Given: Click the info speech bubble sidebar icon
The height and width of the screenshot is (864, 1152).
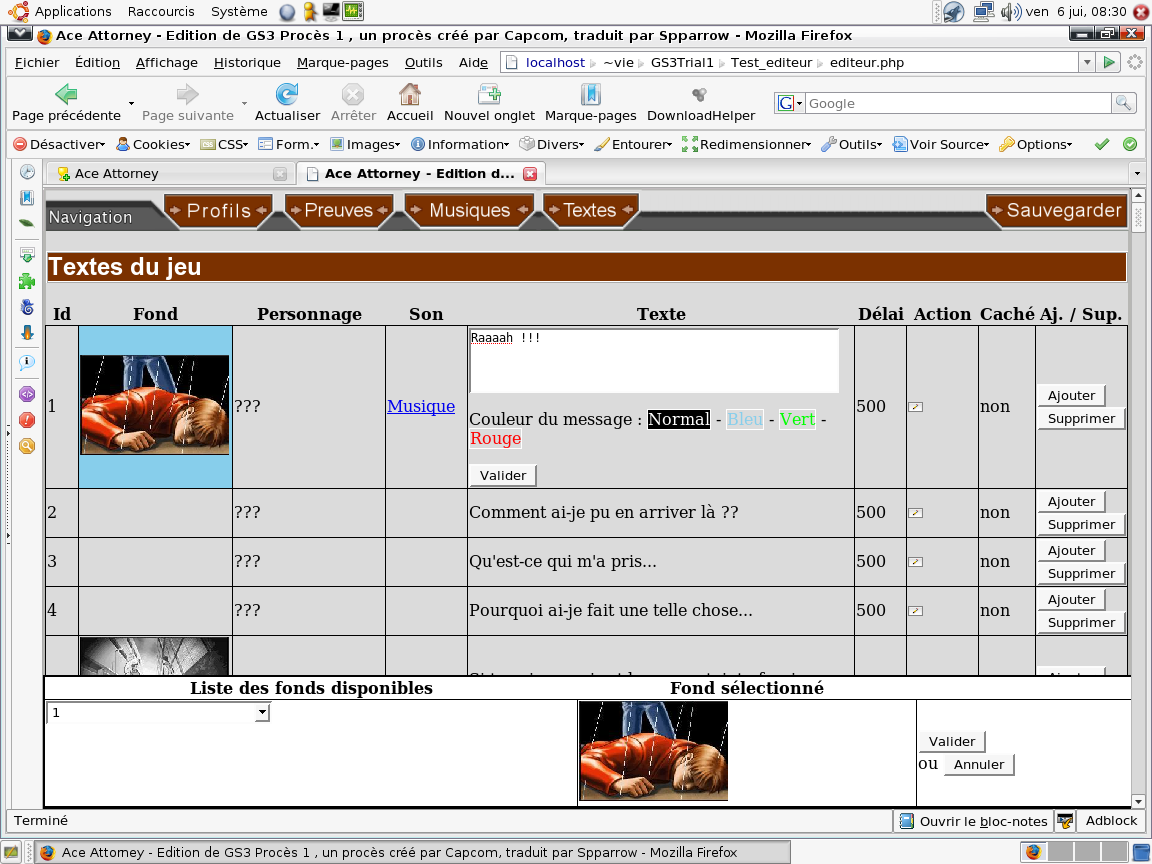Looking at the screenshot, I should tap(27, 362).
